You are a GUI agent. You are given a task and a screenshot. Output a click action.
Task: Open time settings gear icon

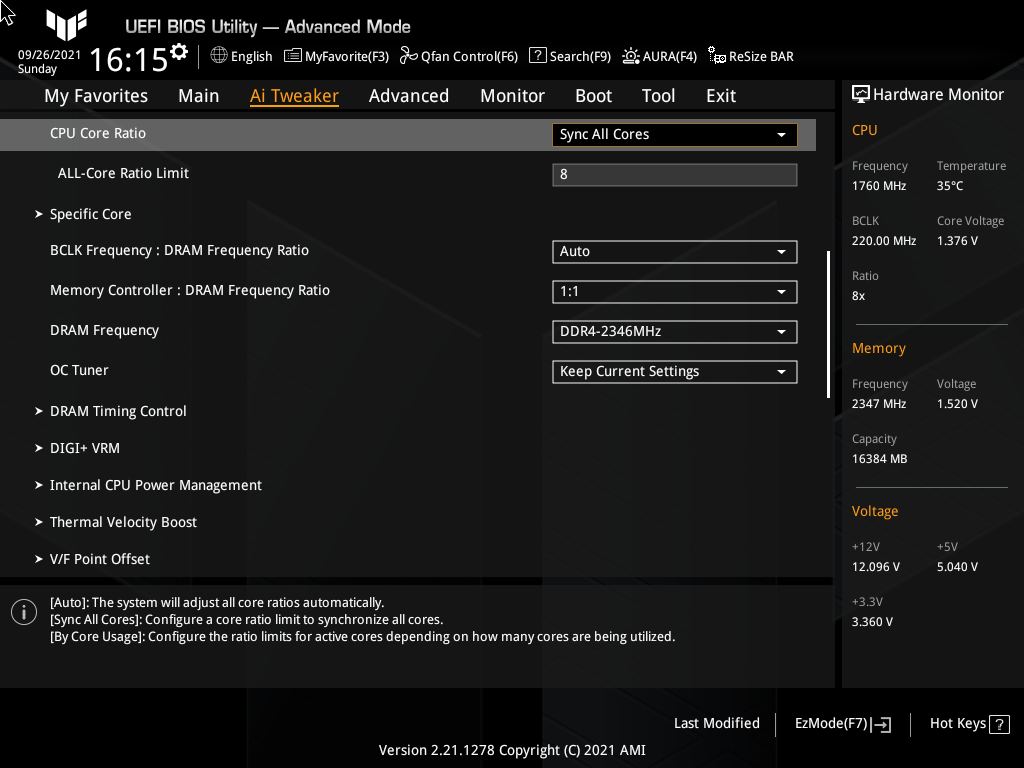[x=179, y=52]
